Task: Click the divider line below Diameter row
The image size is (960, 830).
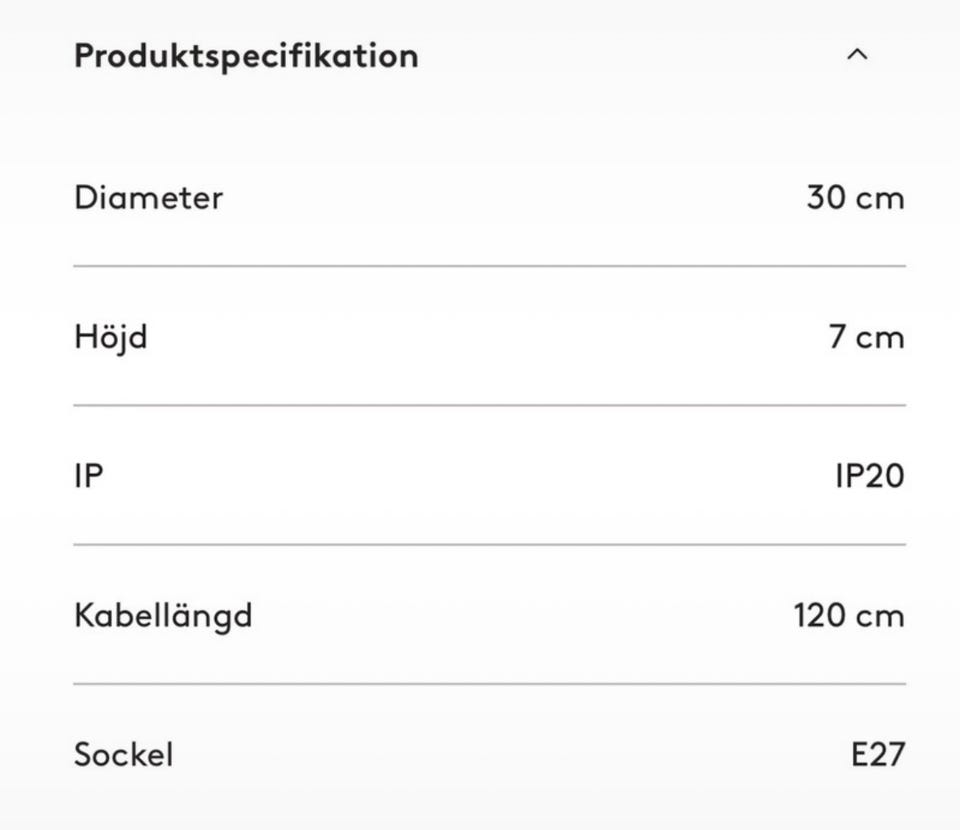Action: pos(489,266)
